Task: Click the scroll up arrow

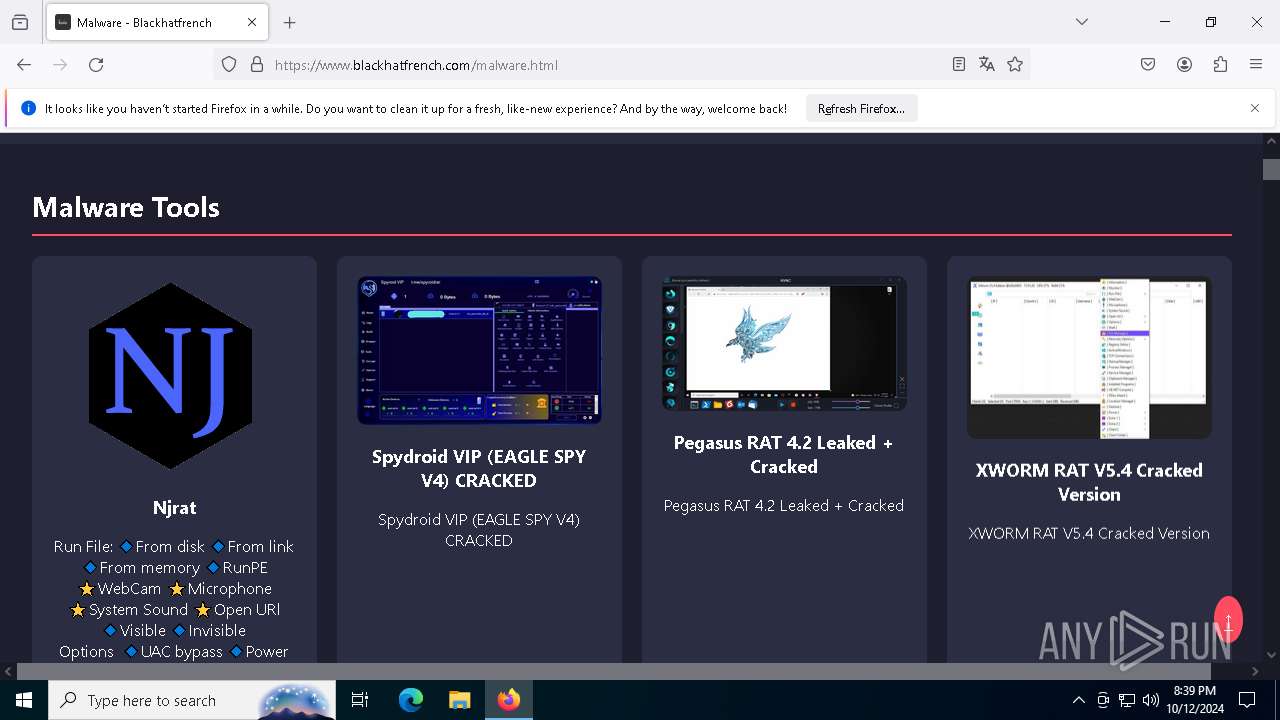Action: click(1271, 141)
